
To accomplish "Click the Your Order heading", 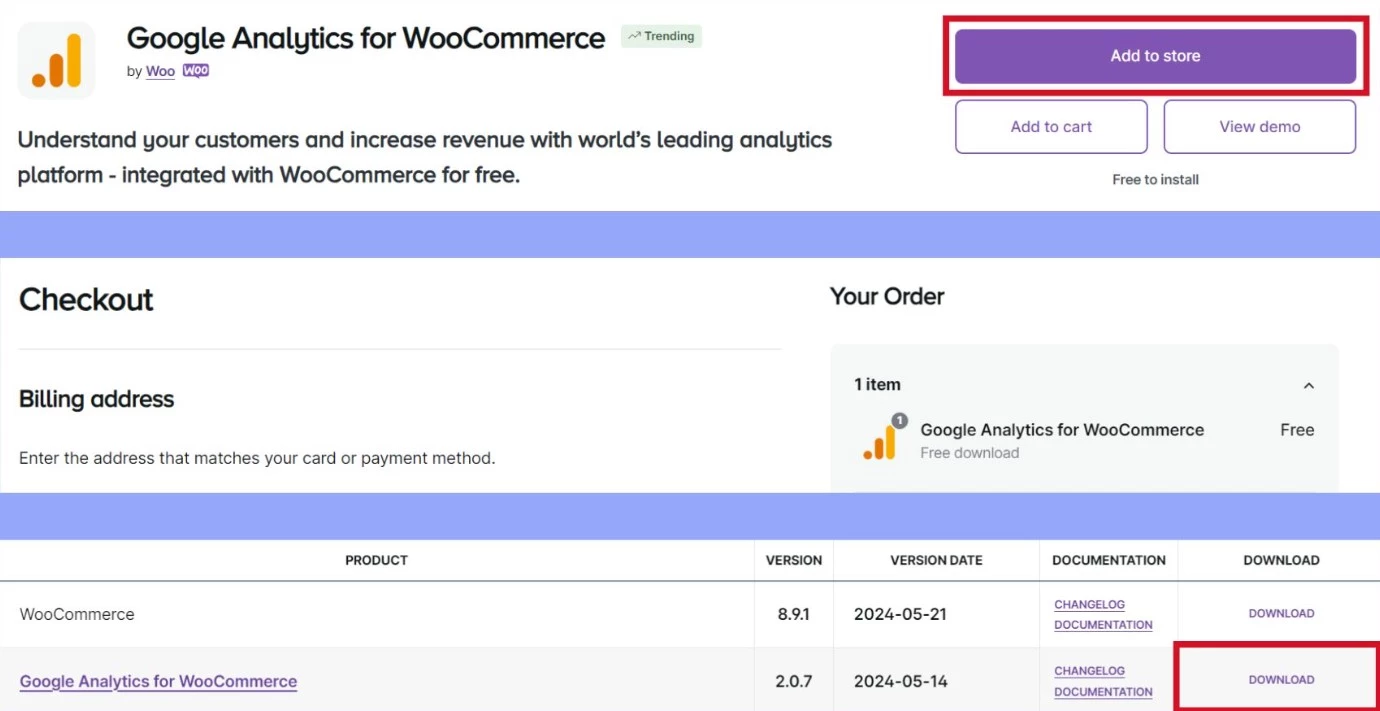I will [x=887, y=296].
